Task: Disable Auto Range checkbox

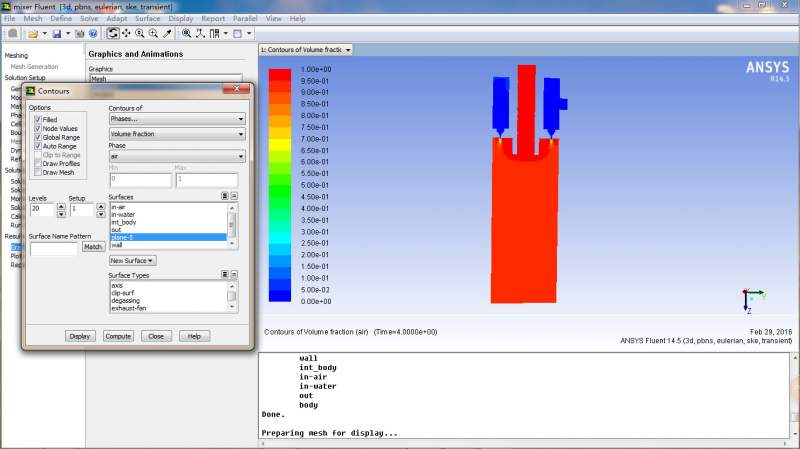Action: pyautogui.click(x=38, y=146)
